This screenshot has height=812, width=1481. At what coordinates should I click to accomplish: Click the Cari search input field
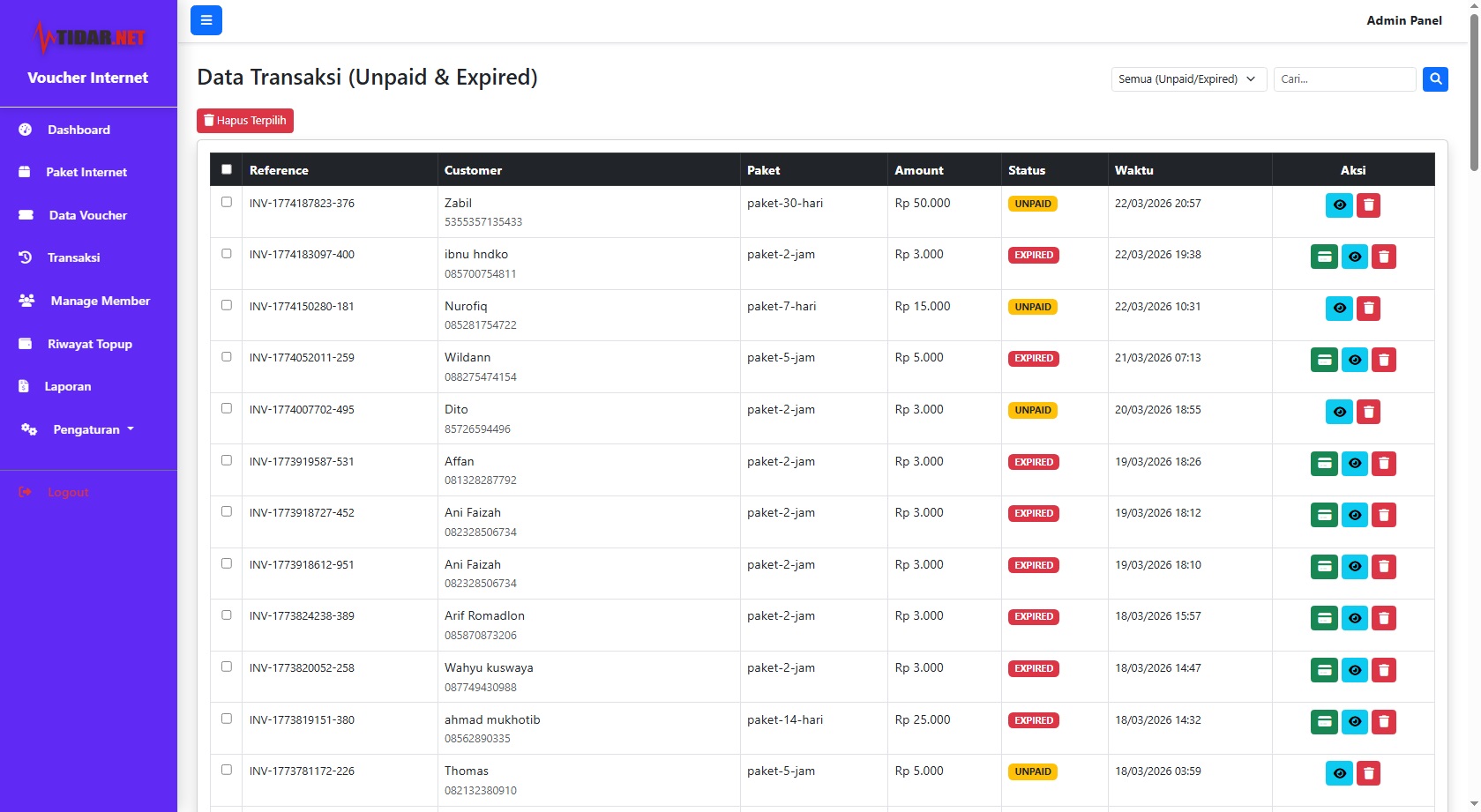point(1344,79)
